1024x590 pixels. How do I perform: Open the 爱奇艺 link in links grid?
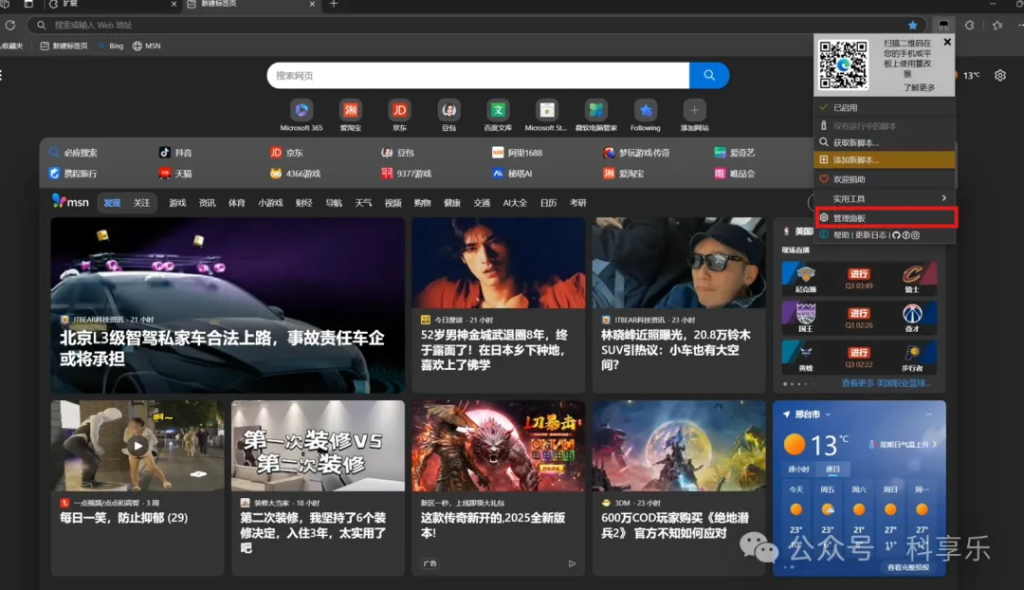point(735,152)
